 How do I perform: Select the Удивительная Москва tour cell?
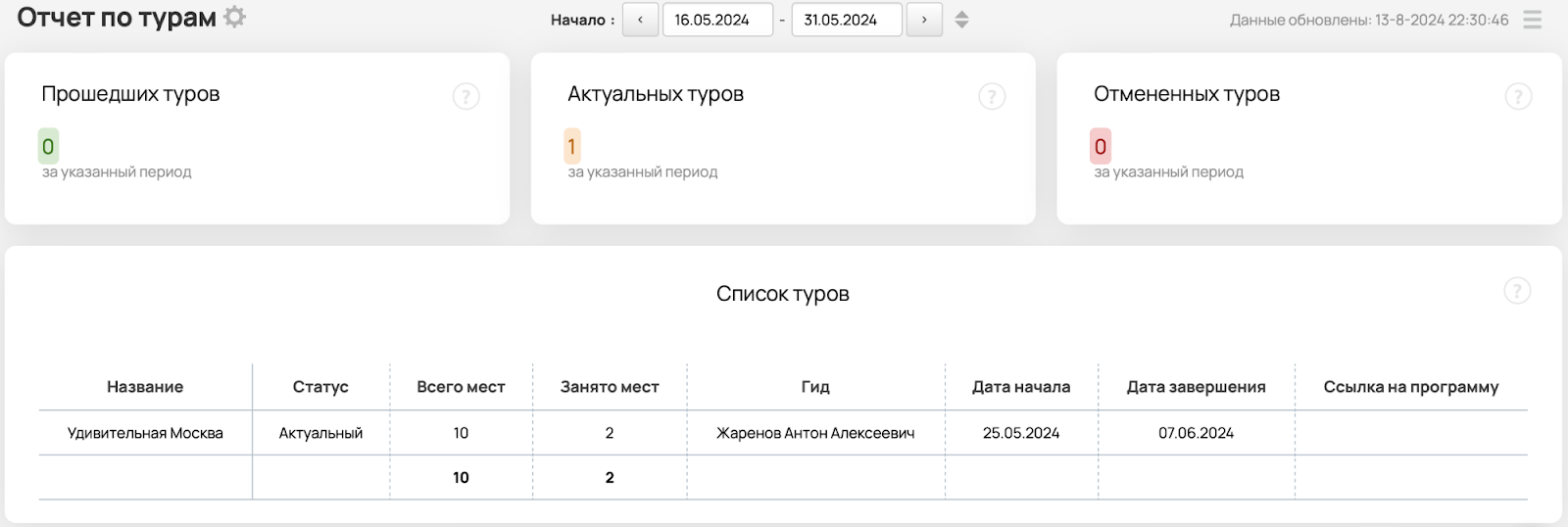click(x=145, y=433)
